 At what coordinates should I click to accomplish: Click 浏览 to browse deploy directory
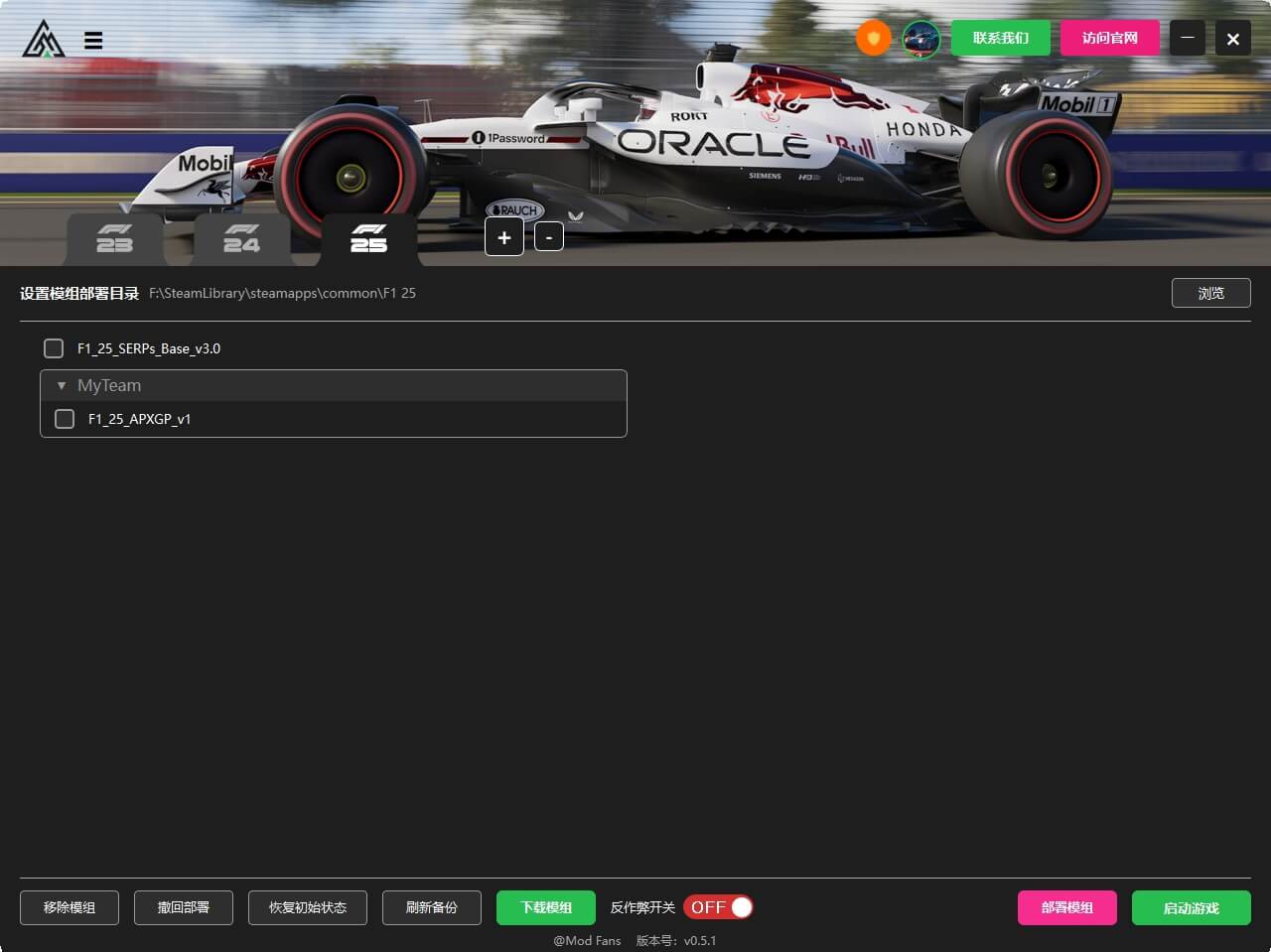tap(1210, 293)
